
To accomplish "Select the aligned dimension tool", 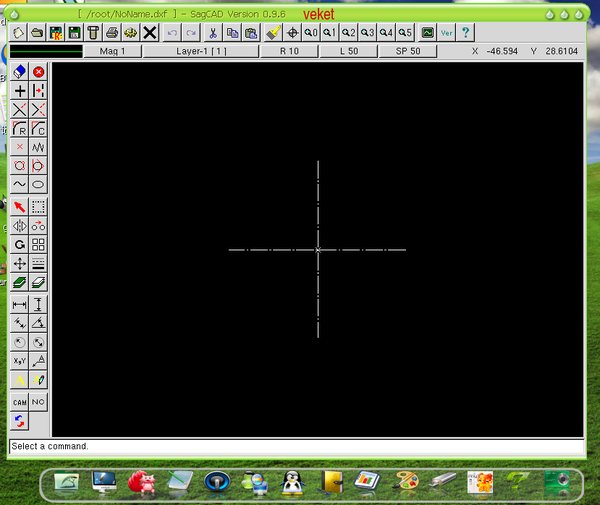I will pos(20,323).
